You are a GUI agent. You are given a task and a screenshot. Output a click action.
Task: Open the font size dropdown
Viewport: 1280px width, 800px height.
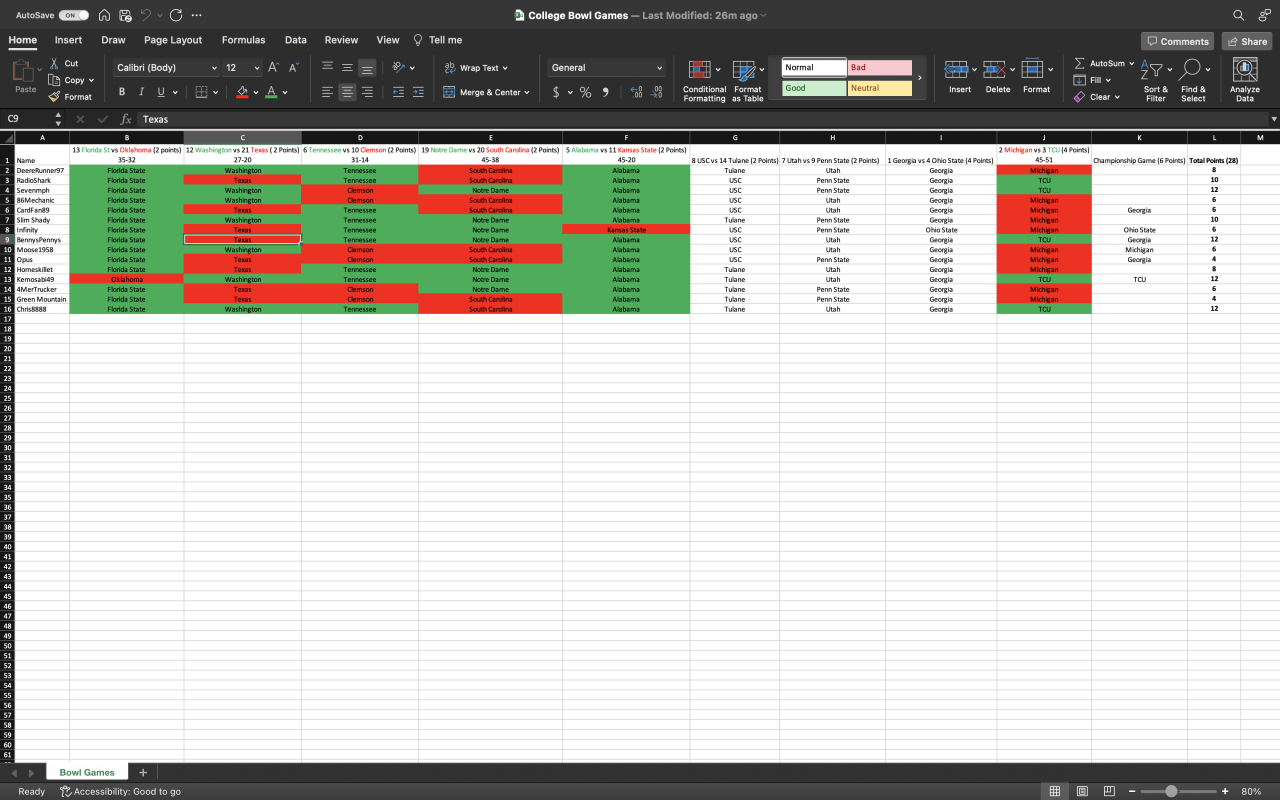tap(256, 68)
